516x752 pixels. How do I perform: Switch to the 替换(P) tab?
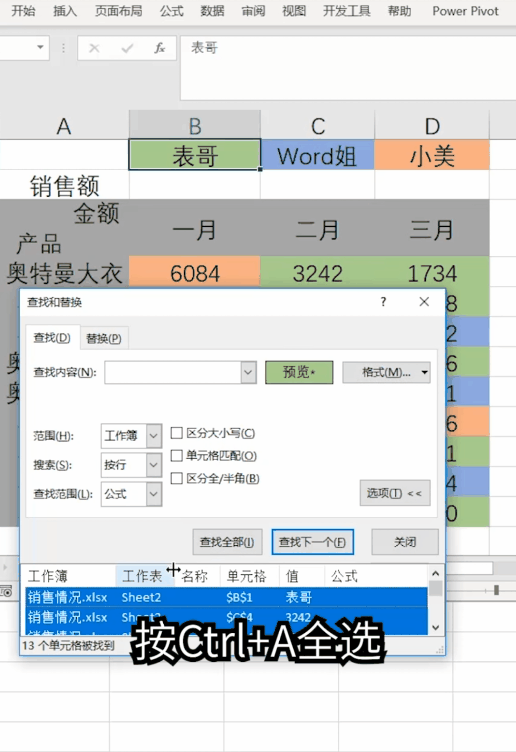coord(104,339)
